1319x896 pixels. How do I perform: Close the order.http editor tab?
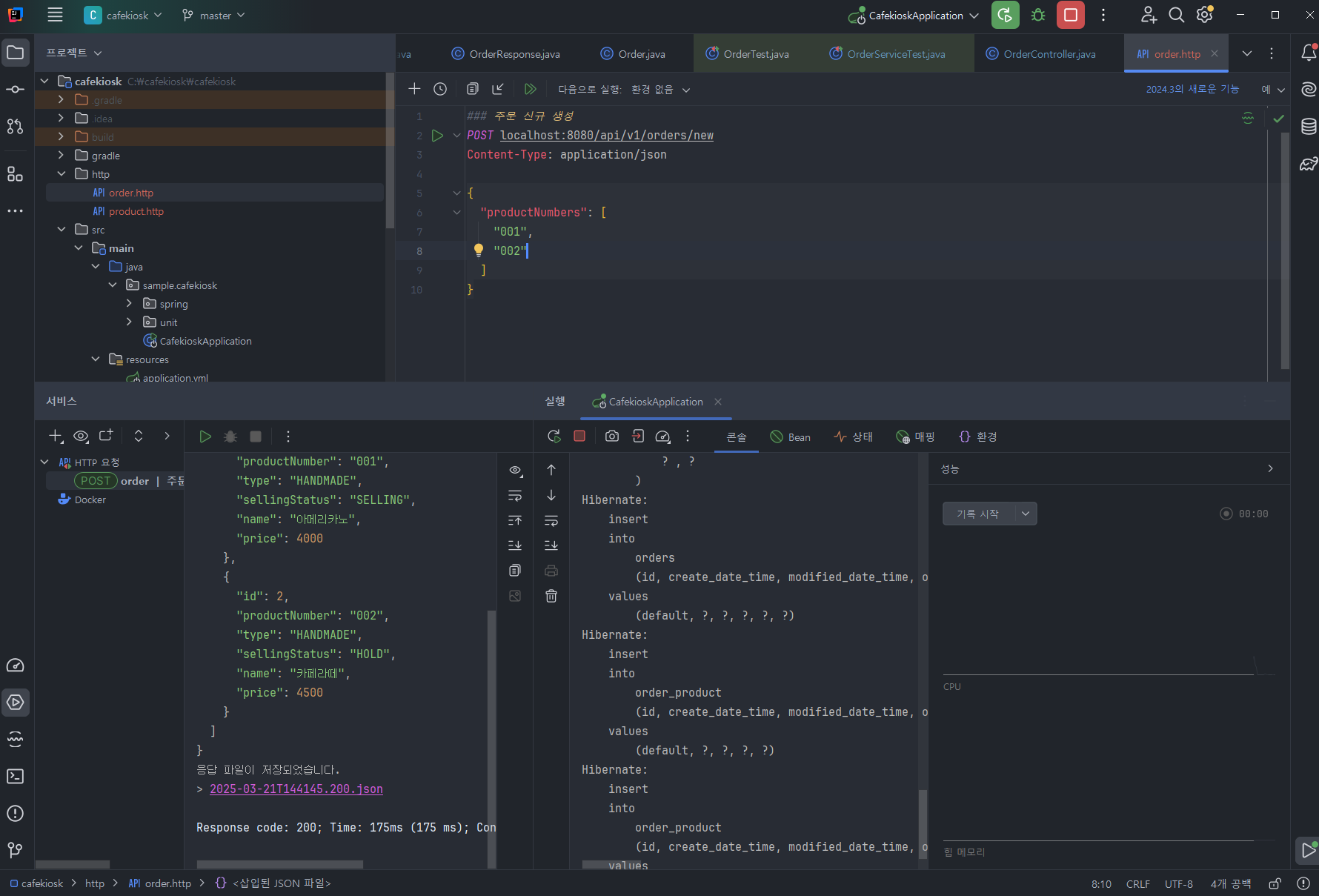1215,53
